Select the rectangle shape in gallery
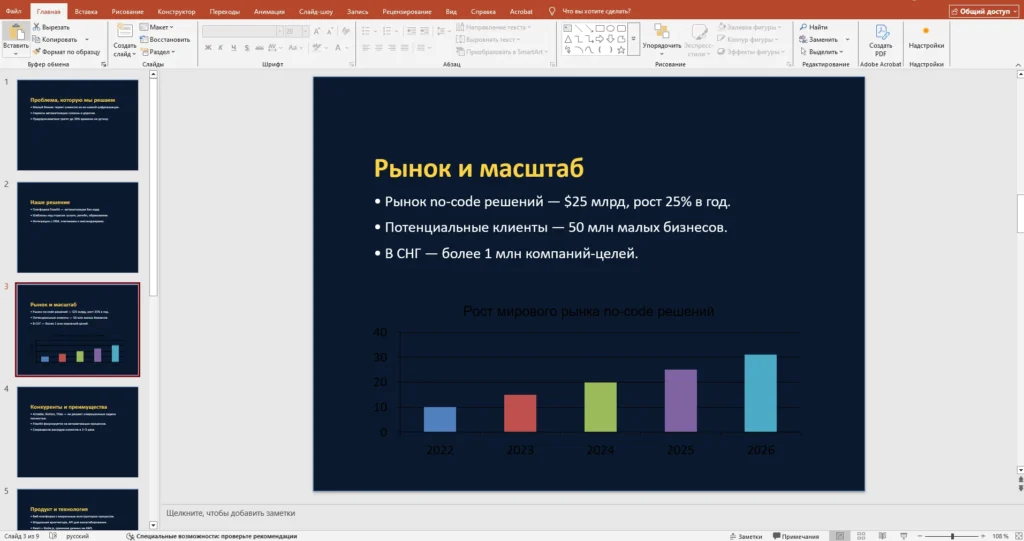Image resolution: width=1024 pixels, height=541 pixels. click(600, 28)
